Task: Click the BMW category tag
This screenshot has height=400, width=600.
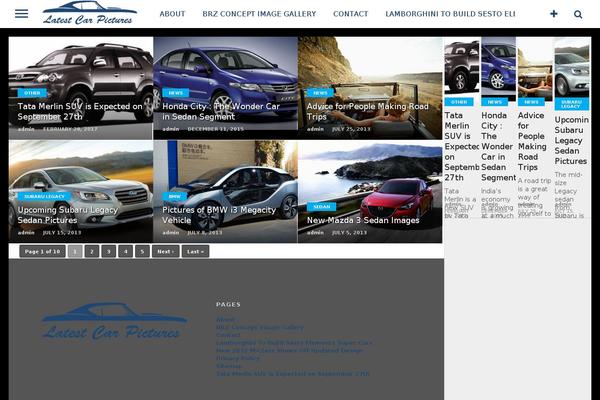Action: pos(174,196)
